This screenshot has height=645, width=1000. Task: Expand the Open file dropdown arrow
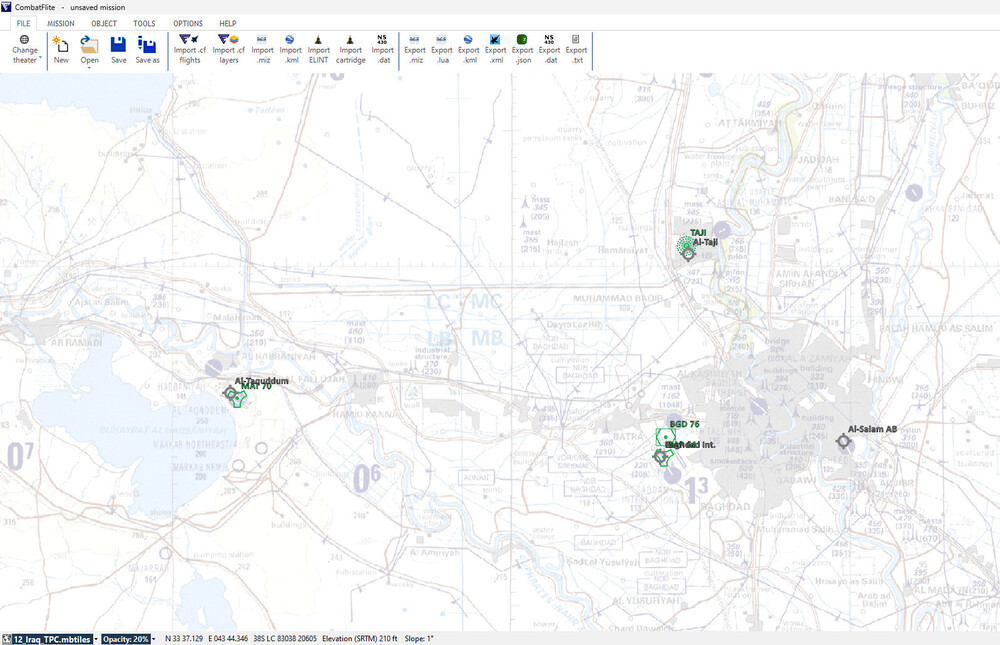(90, 68)
